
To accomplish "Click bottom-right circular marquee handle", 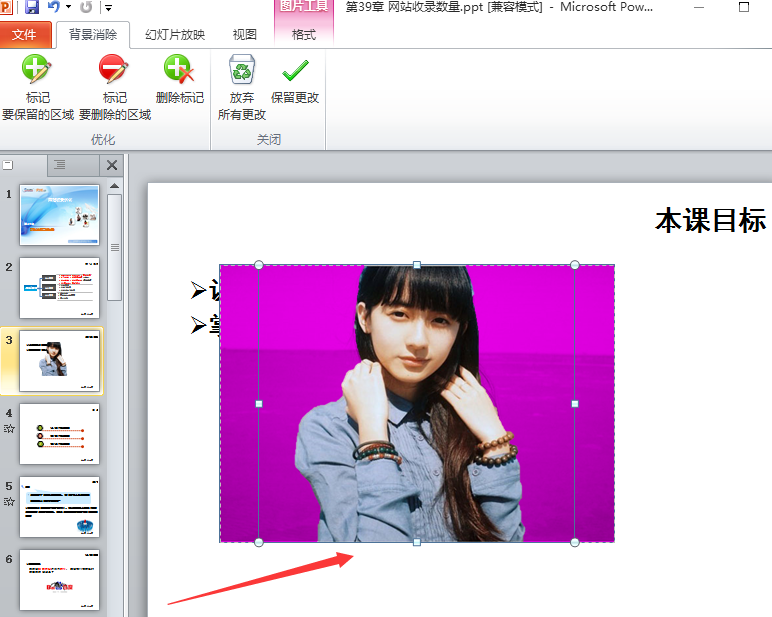I will (575, 542).
